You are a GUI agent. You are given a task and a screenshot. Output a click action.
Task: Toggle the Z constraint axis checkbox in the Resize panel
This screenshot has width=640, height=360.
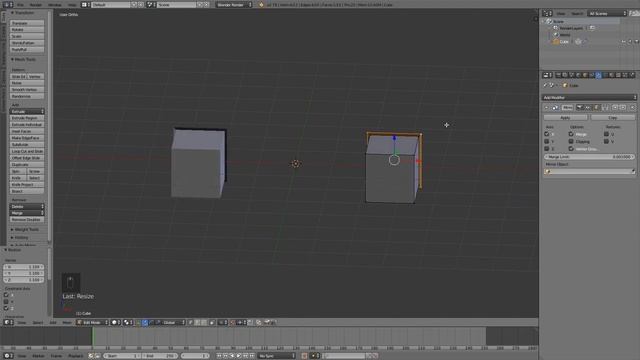point(6,308)
